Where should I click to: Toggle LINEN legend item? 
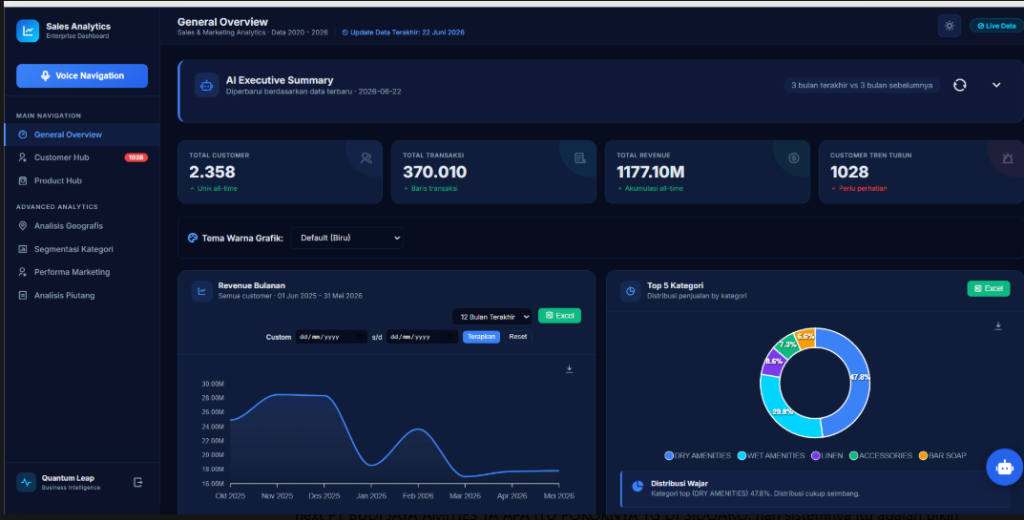[x=827, y=456]
